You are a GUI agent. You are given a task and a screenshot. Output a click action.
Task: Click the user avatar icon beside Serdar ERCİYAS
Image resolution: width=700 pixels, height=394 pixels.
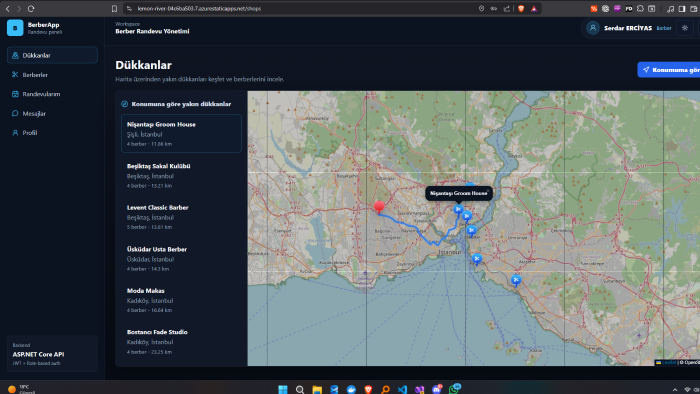point(593,28)
